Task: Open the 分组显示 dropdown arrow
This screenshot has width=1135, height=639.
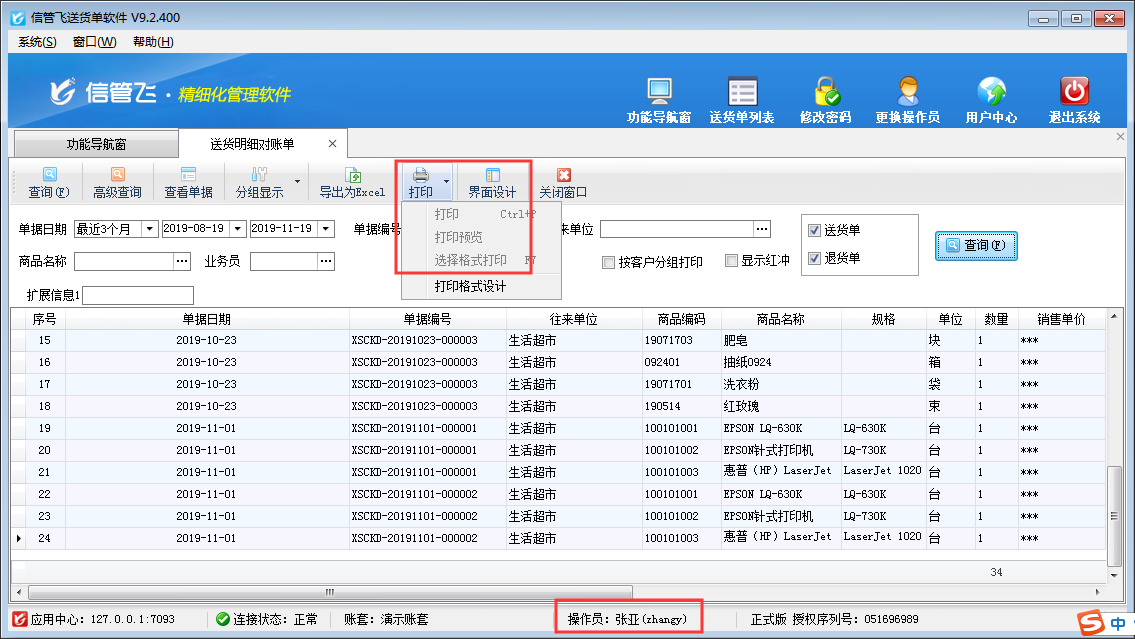Action: click(x=297, y=183)
